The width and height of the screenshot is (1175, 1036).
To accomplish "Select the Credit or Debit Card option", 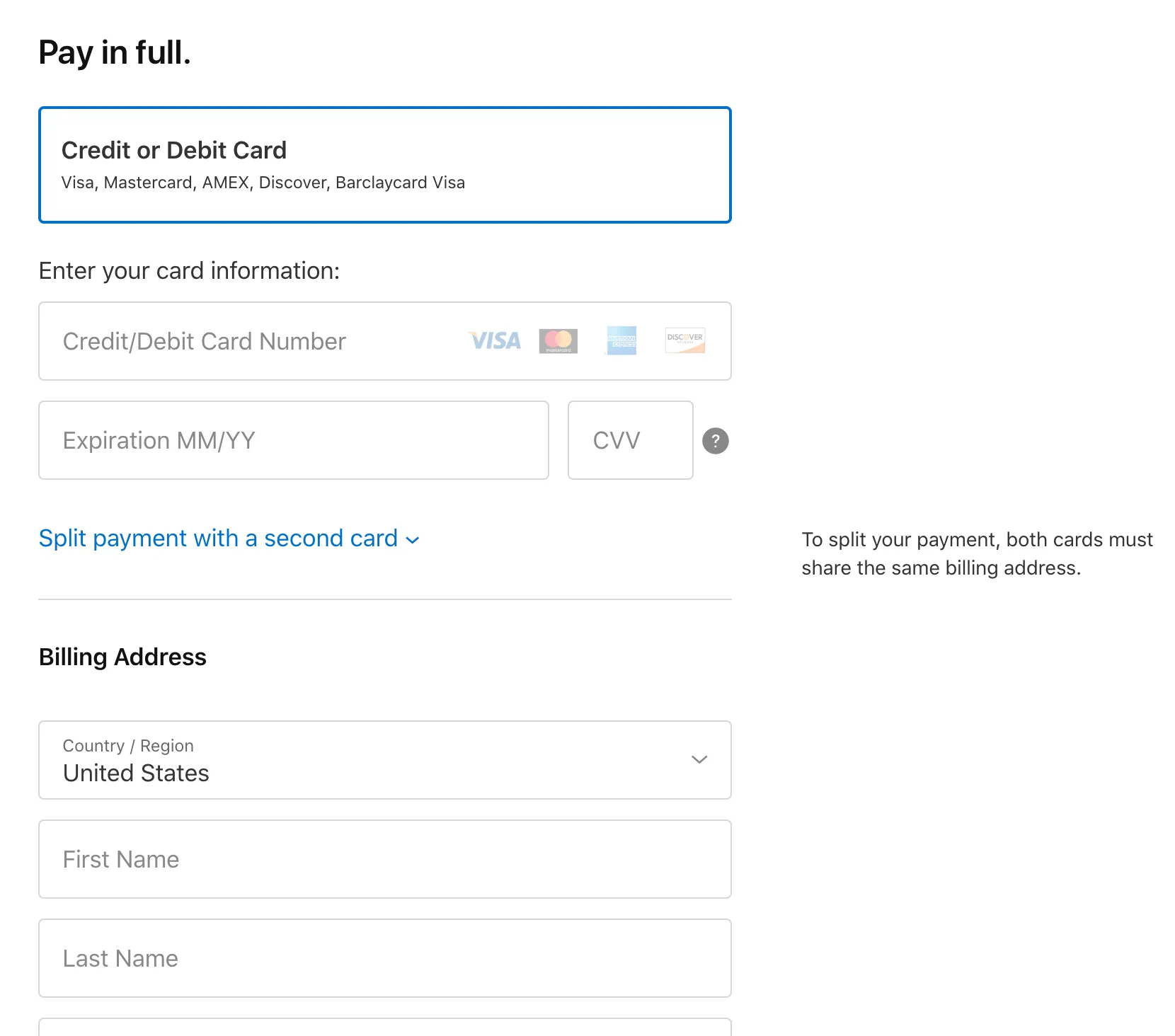I will (x=384, y=165).
